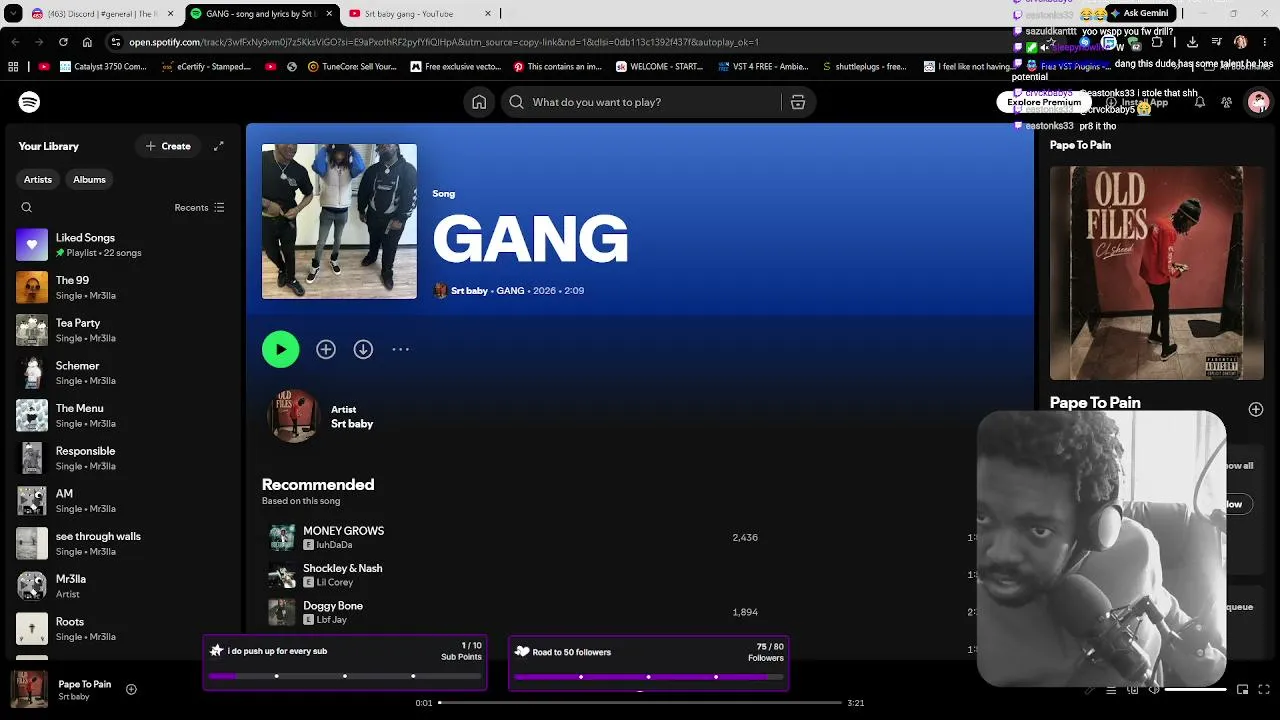This screenshot has height=720, width=1280.
Task: Open Spotify notifications bell
Action: tap(1200, 102)
